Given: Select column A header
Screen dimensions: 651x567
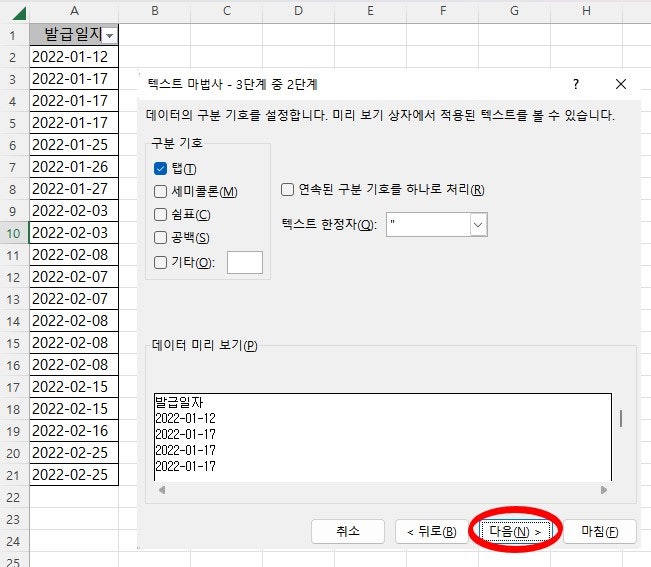Looking at the screenshot, I should coord(74,11).
